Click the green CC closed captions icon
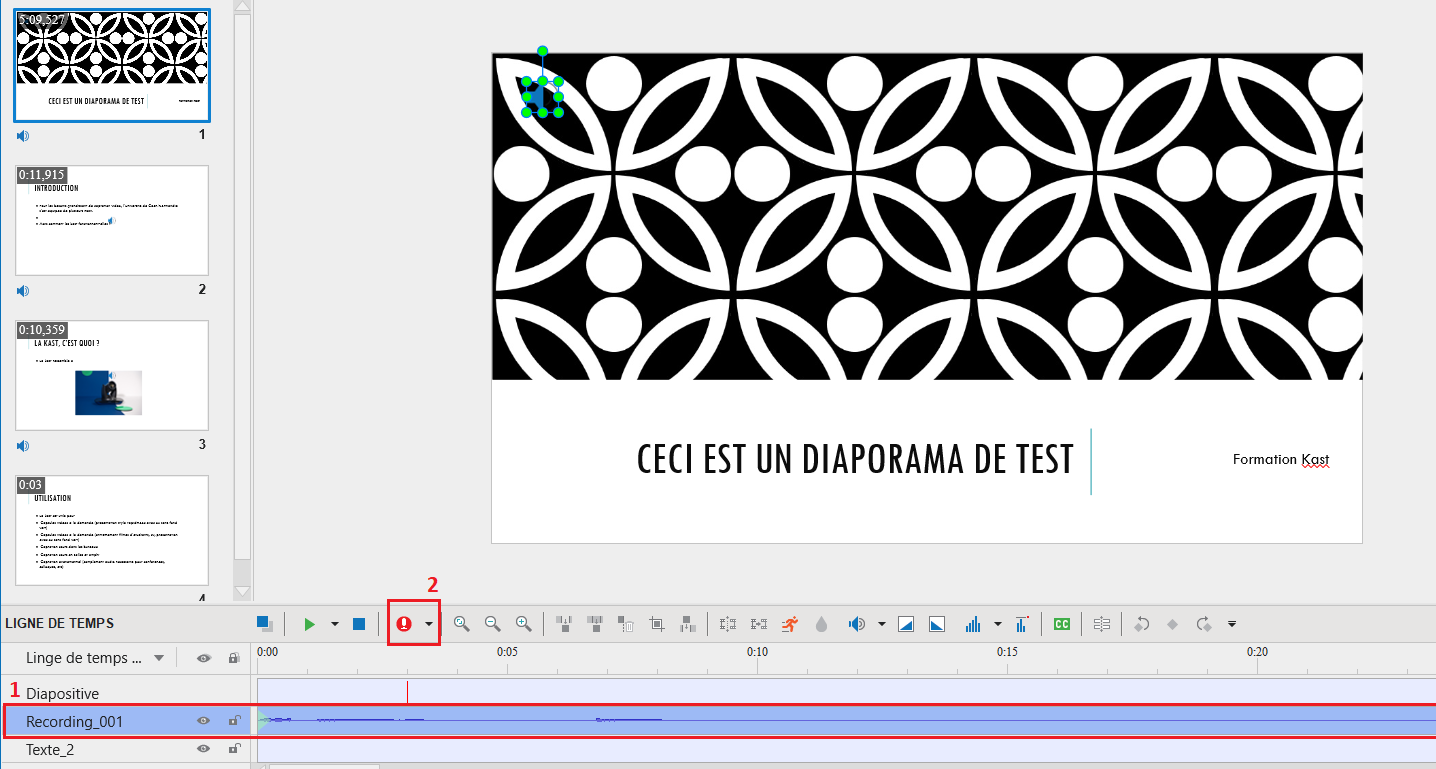The image size is (1436, 769). pyautogui.click(x=1062, y=624)
